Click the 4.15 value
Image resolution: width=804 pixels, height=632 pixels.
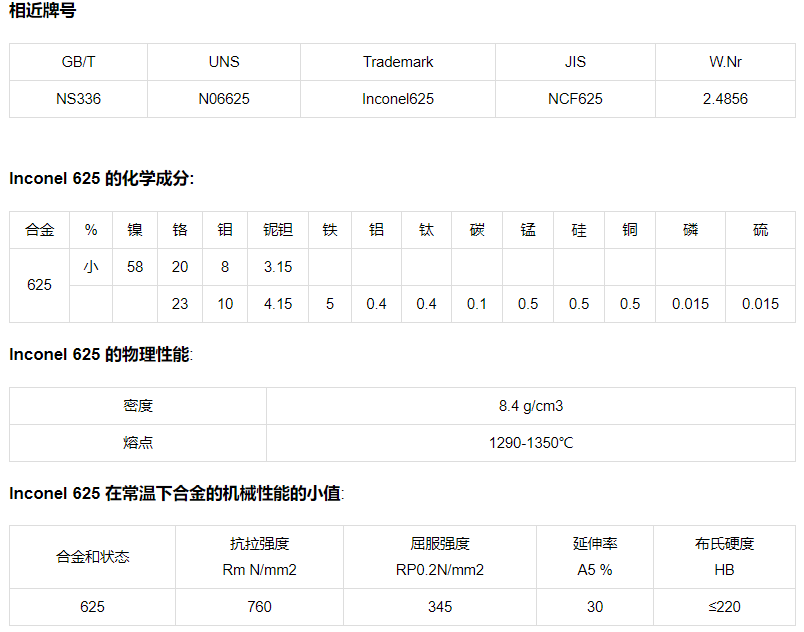(278, 304)
